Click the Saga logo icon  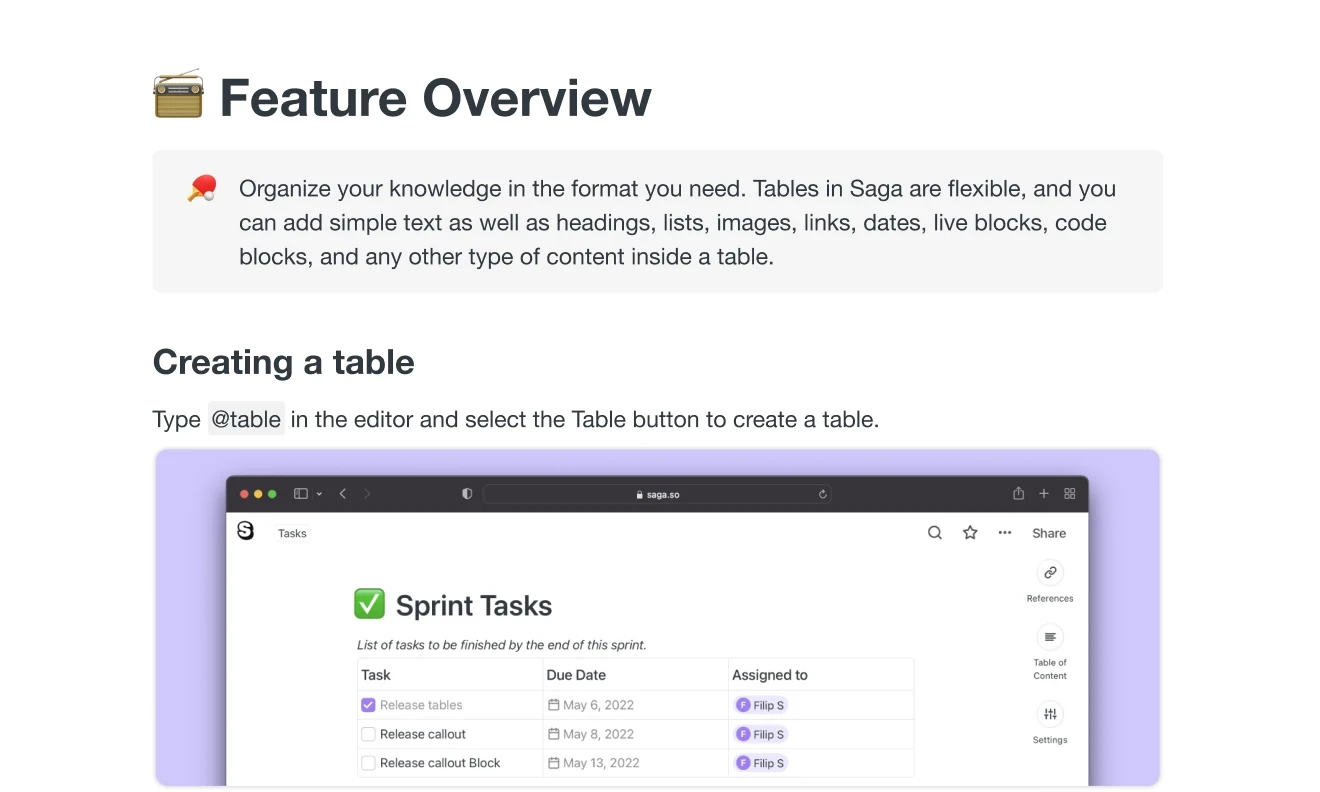246,531
